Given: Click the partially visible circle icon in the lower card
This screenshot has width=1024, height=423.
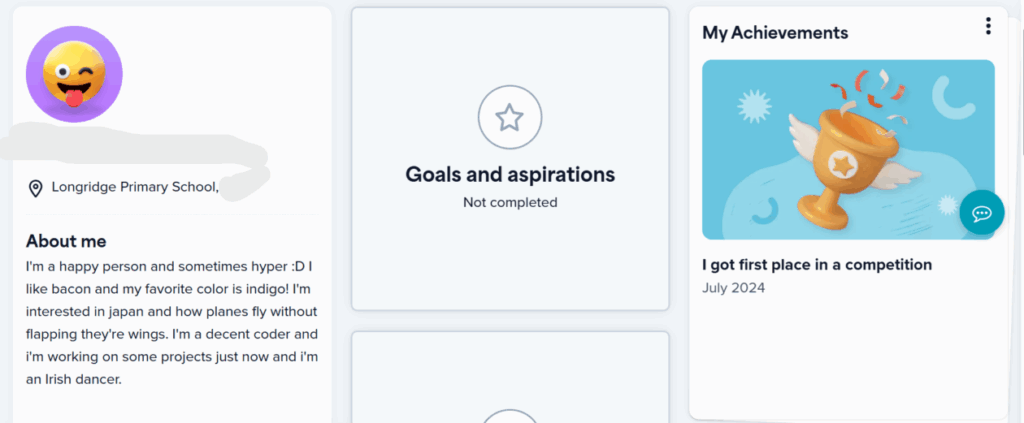Looking at the screenshot, I should (x=510, y=416).
